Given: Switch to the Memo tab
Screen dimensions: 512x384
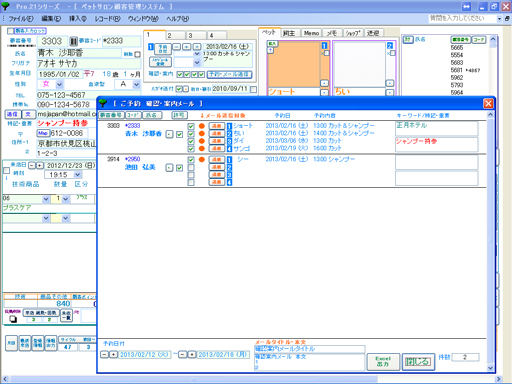Looking at the screenshot, I should (x=312, y=33).
